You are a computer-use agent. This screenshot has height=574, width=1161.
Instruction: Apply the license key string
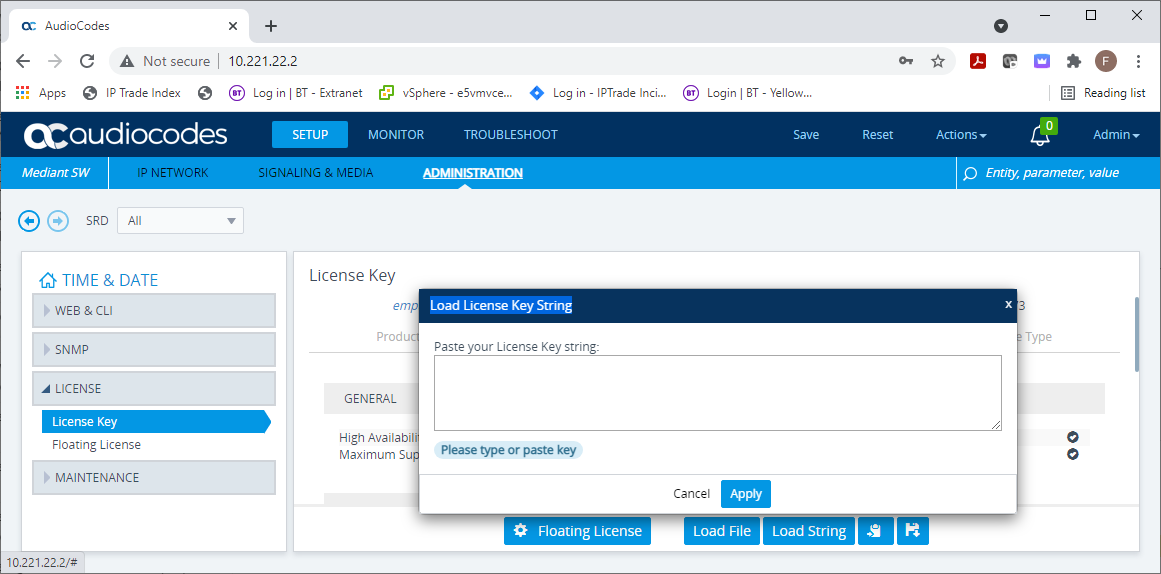tap(746, 494)
